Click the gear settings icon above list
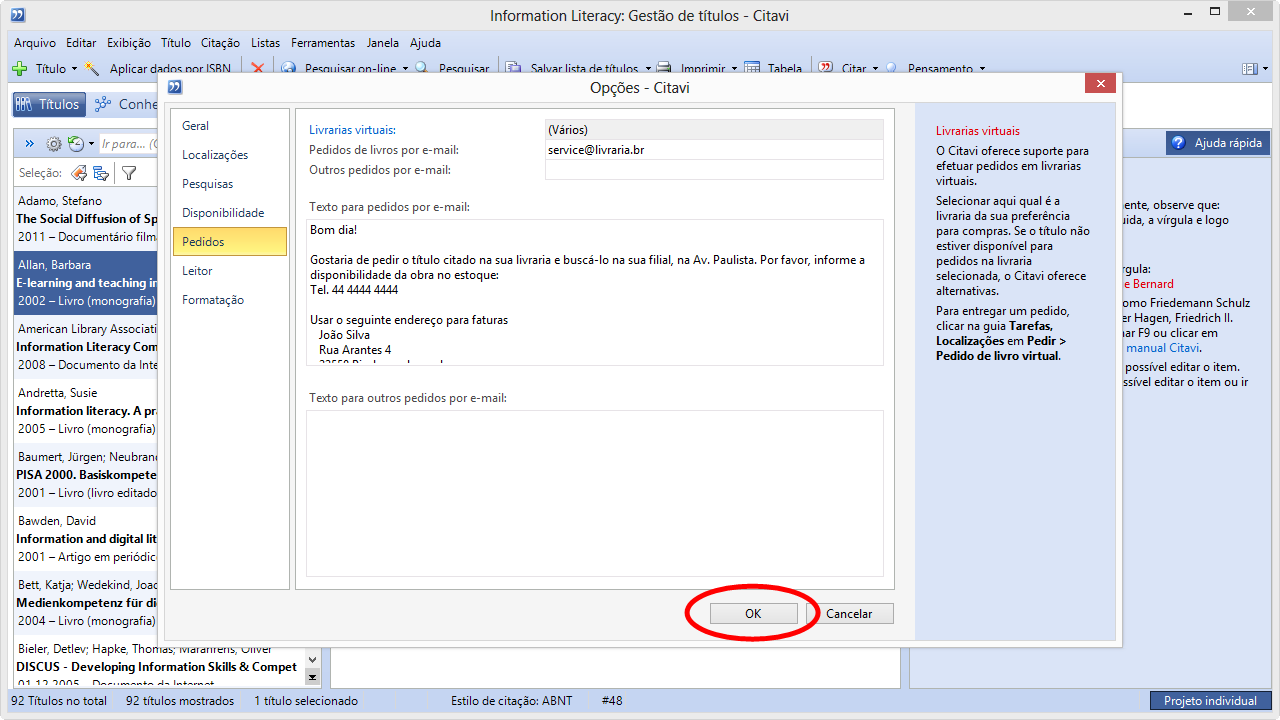 pos(54,144)
